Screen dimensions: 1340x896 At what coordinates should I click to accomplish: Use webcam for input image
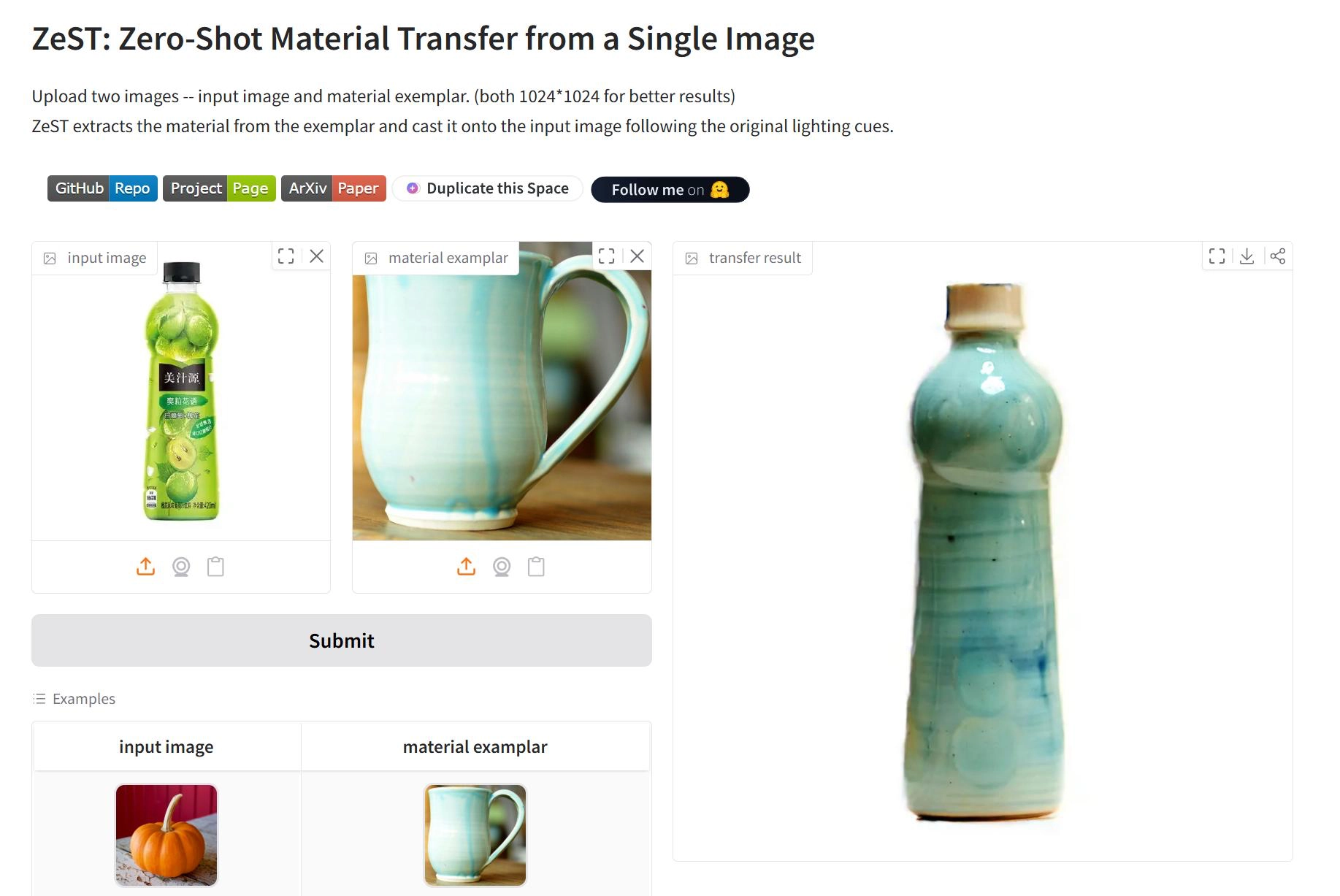tap(181, 567)
